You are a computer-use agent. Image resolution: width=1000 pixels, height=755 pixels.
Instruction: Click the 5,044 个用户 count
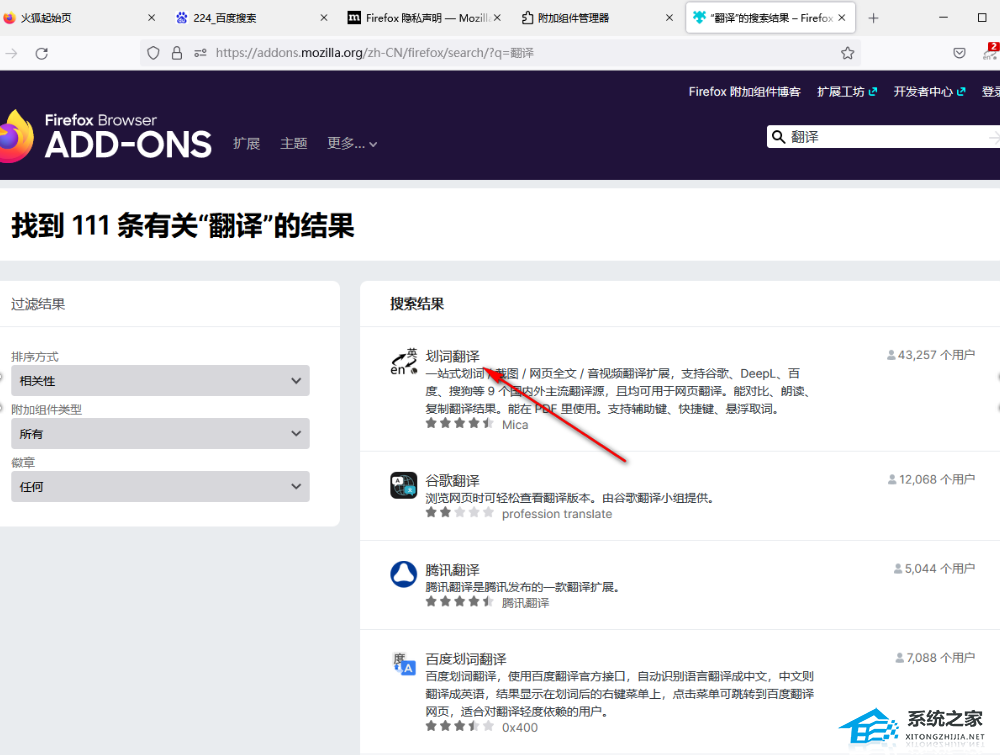tap(934, 568)
